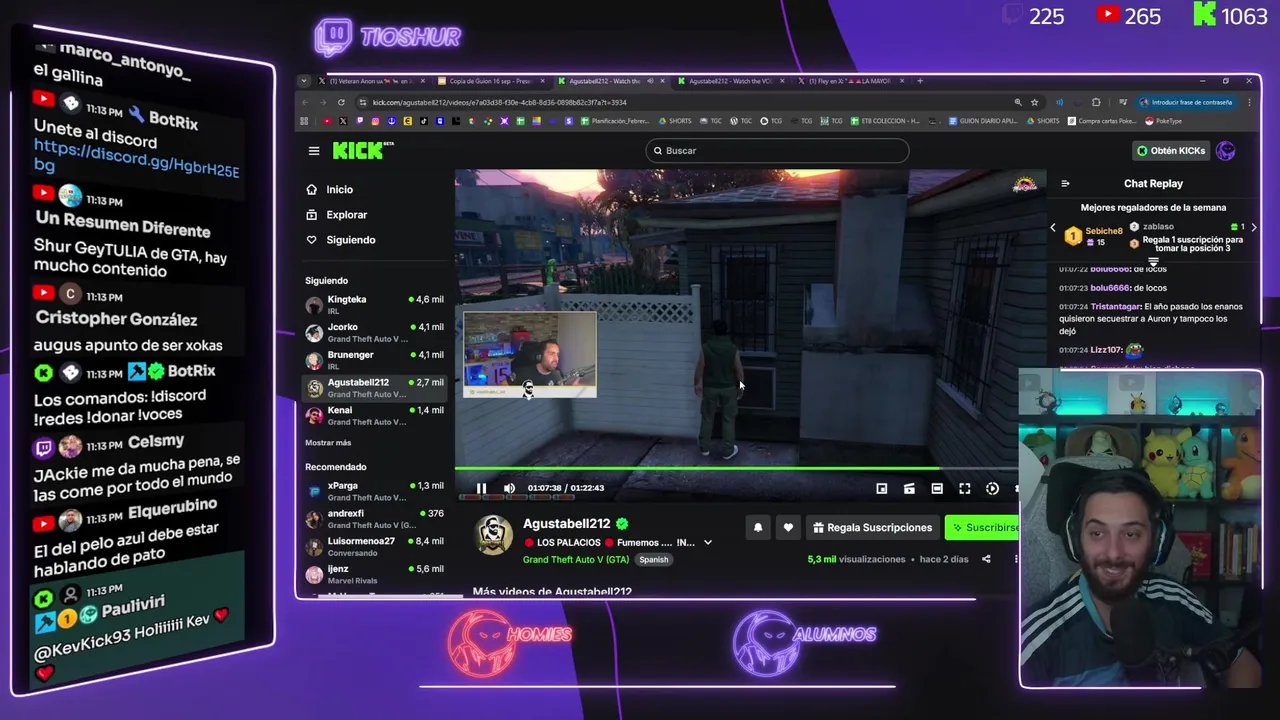Follow channel with the heart icon
The width and height of the screenshot is (1280, 720).
(x=788, y=527)
